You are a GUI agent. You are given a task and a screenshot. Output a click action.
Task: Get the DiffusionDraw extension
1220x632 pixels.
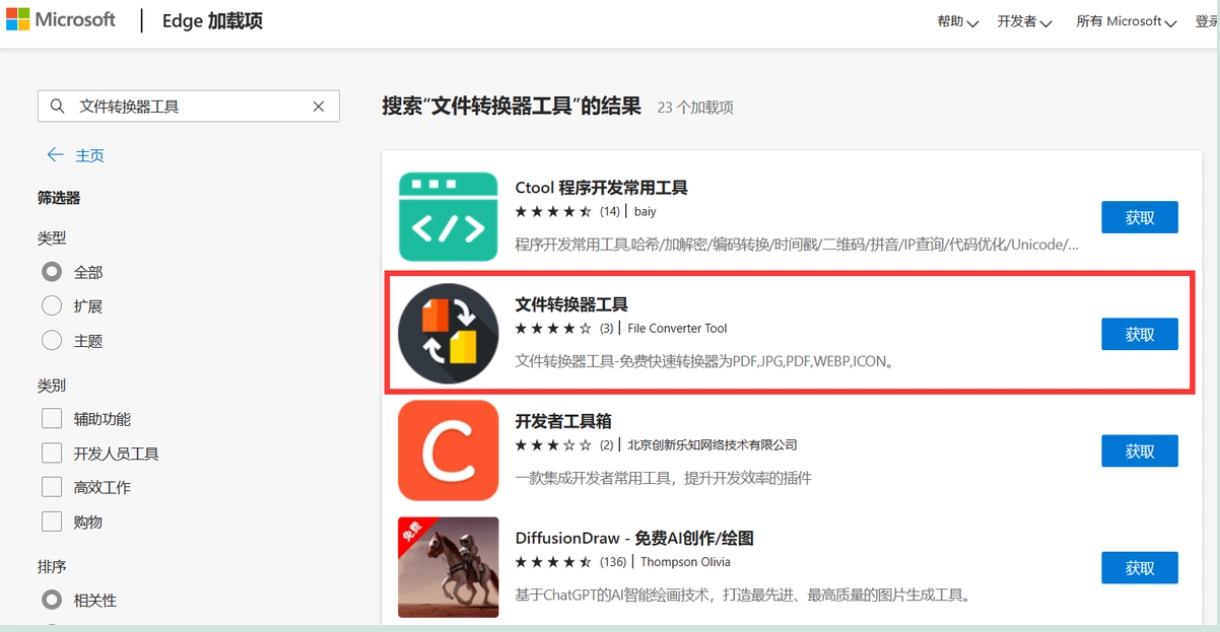1140,567
